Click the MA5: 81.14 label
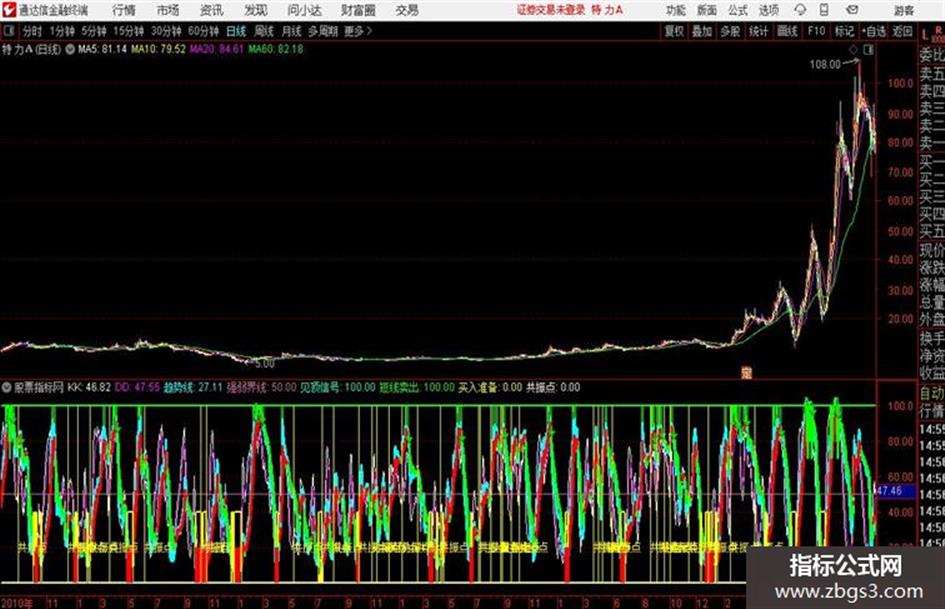The width and height of the screenshot is (945, 609). (x=102, y=49)
